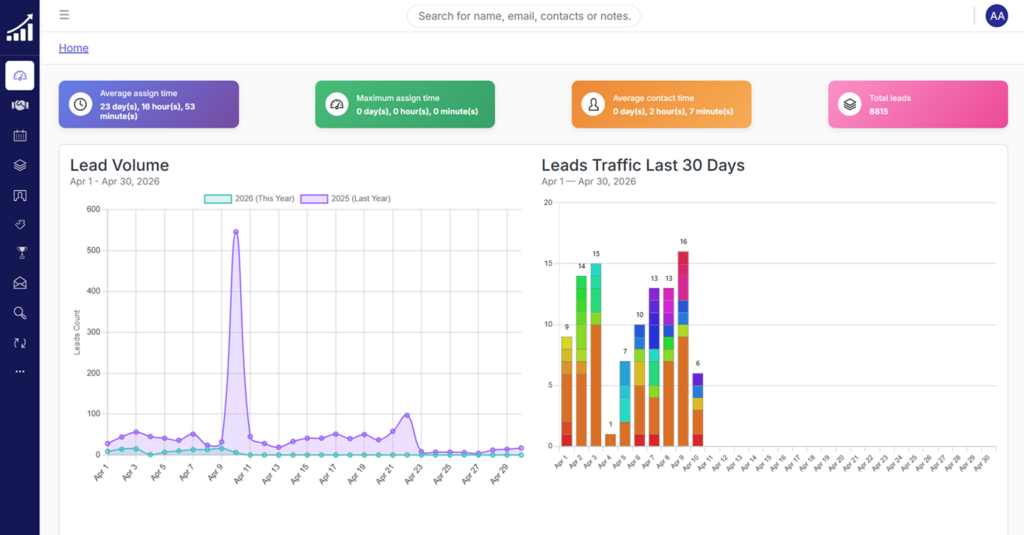Focus the name, email, contacts search field
This screenshot has height=535, width=1024.
[x=523, y=16]
